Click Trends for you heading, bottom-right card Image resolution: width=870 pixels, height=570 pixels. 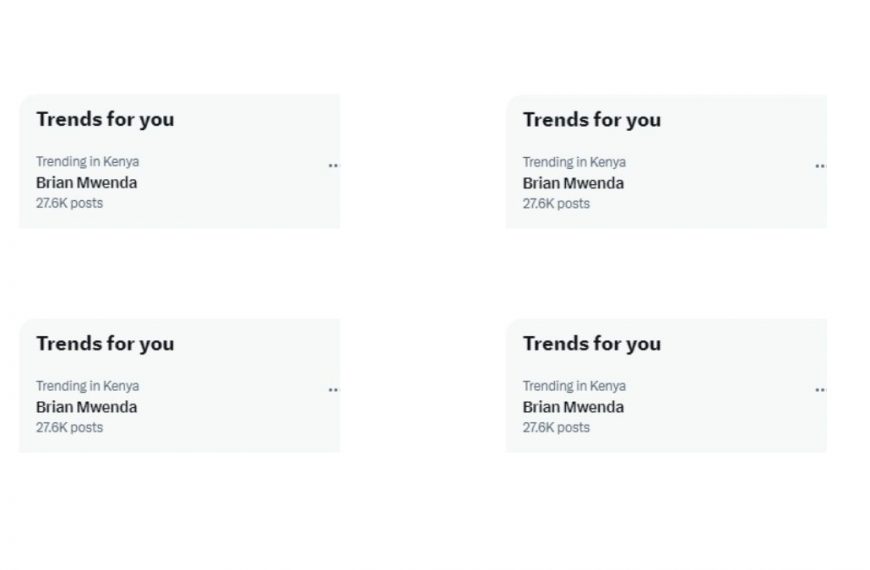[592, 344]
